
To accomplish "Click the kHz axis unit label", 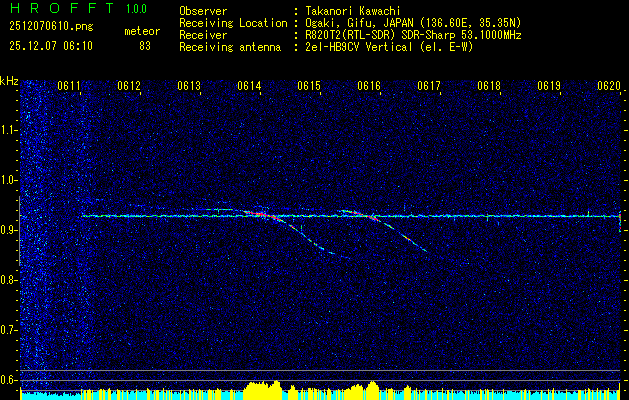I will [9, 81].
